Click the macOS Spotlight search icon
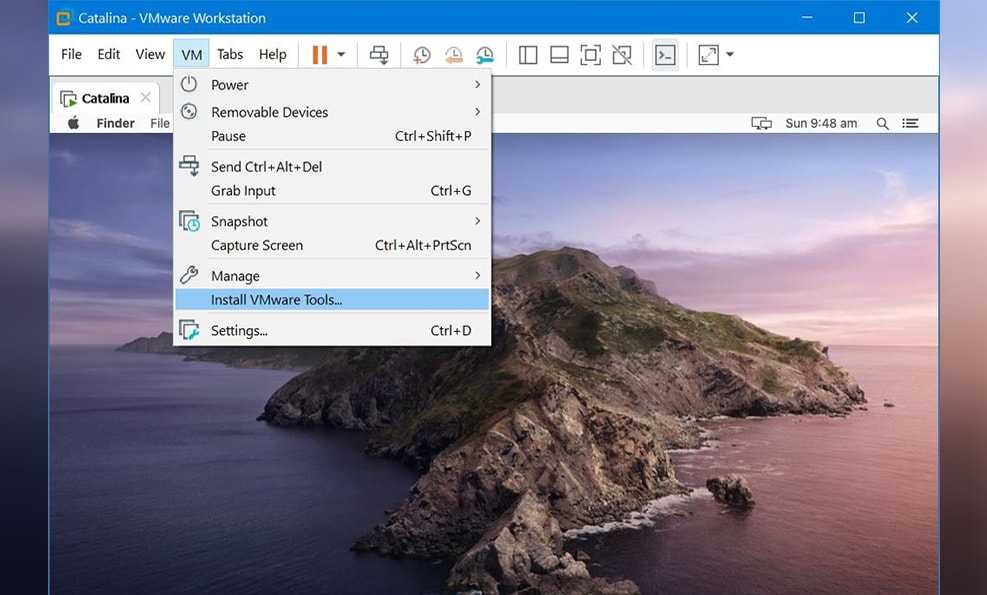The width and height of the screenshot is (987, 595). [x=882, y=123]
